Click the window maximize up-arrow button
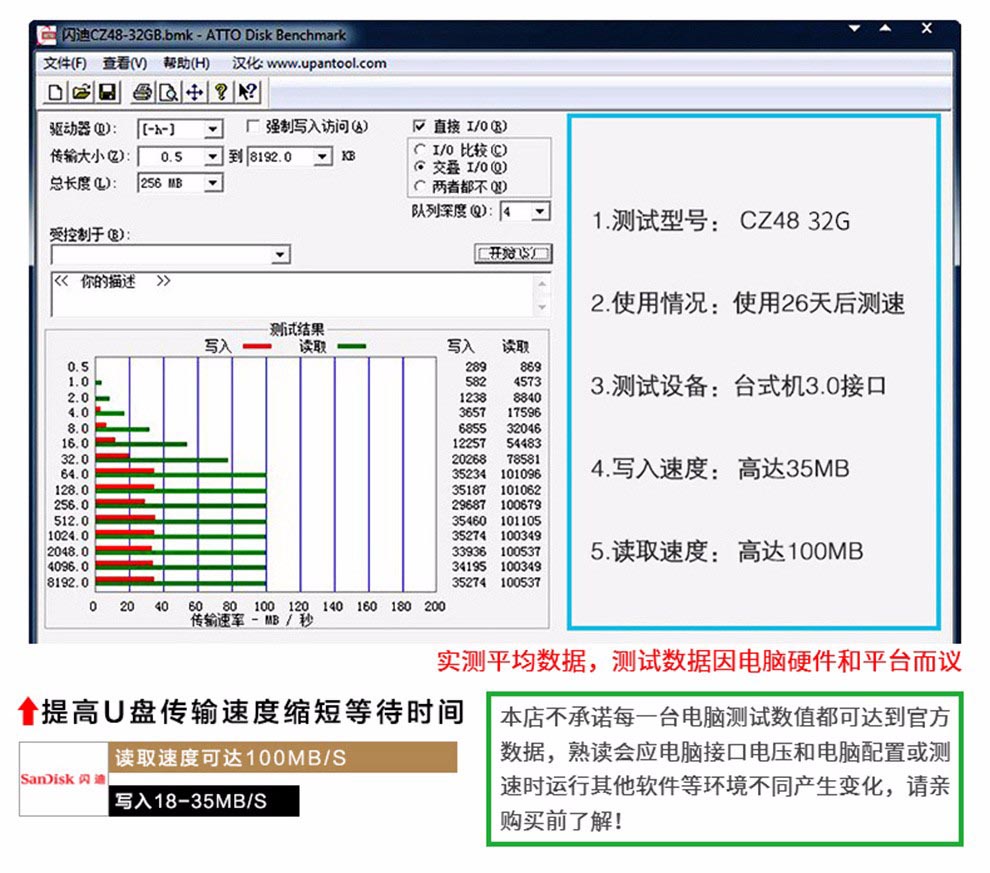Screen dimensions: 990x873 (x=885, y=28)
